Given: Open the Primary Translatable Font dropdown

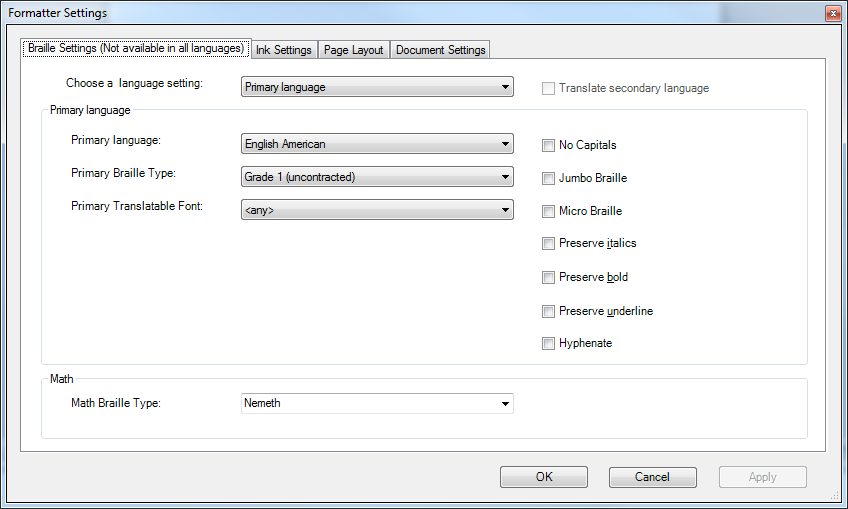Looking at the screenshot, I should tap(378, 210).
